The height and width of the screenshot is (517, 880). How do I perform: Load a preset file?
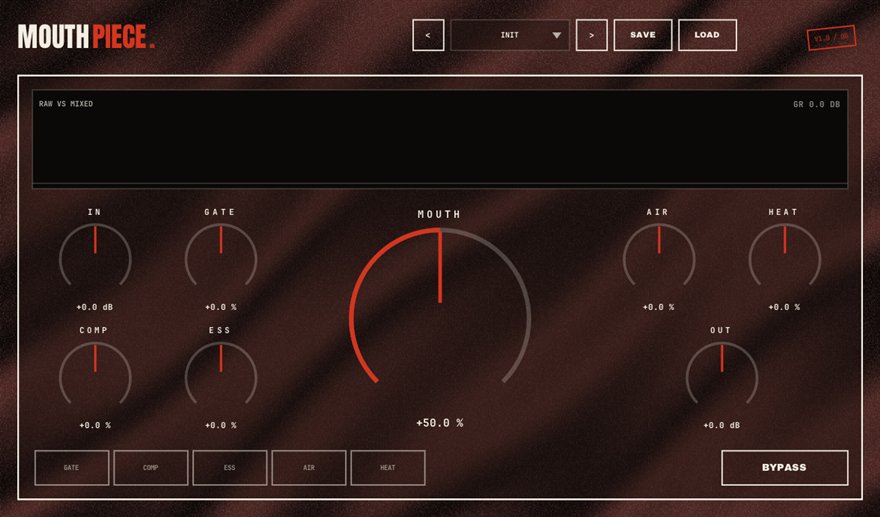point(707,35)
